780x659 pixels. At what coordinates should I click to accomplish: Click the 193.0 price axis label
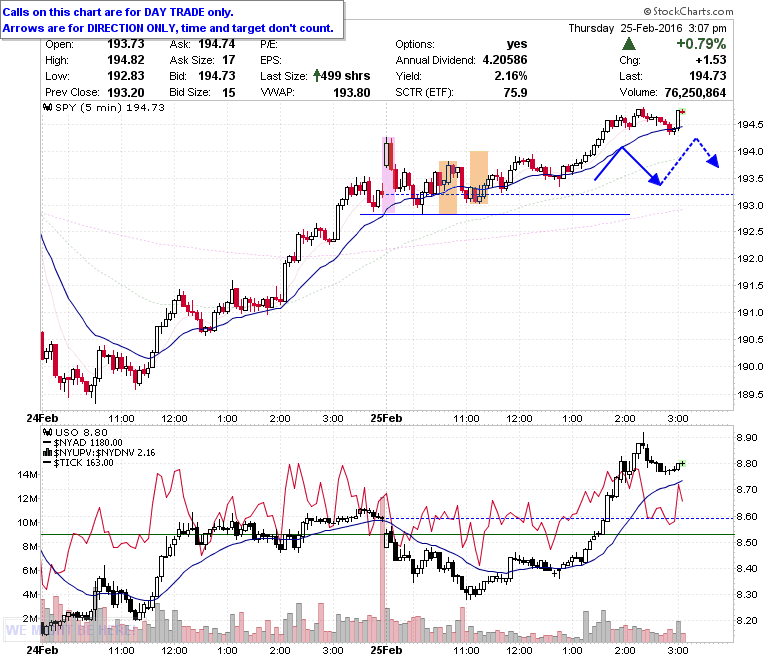750,205
